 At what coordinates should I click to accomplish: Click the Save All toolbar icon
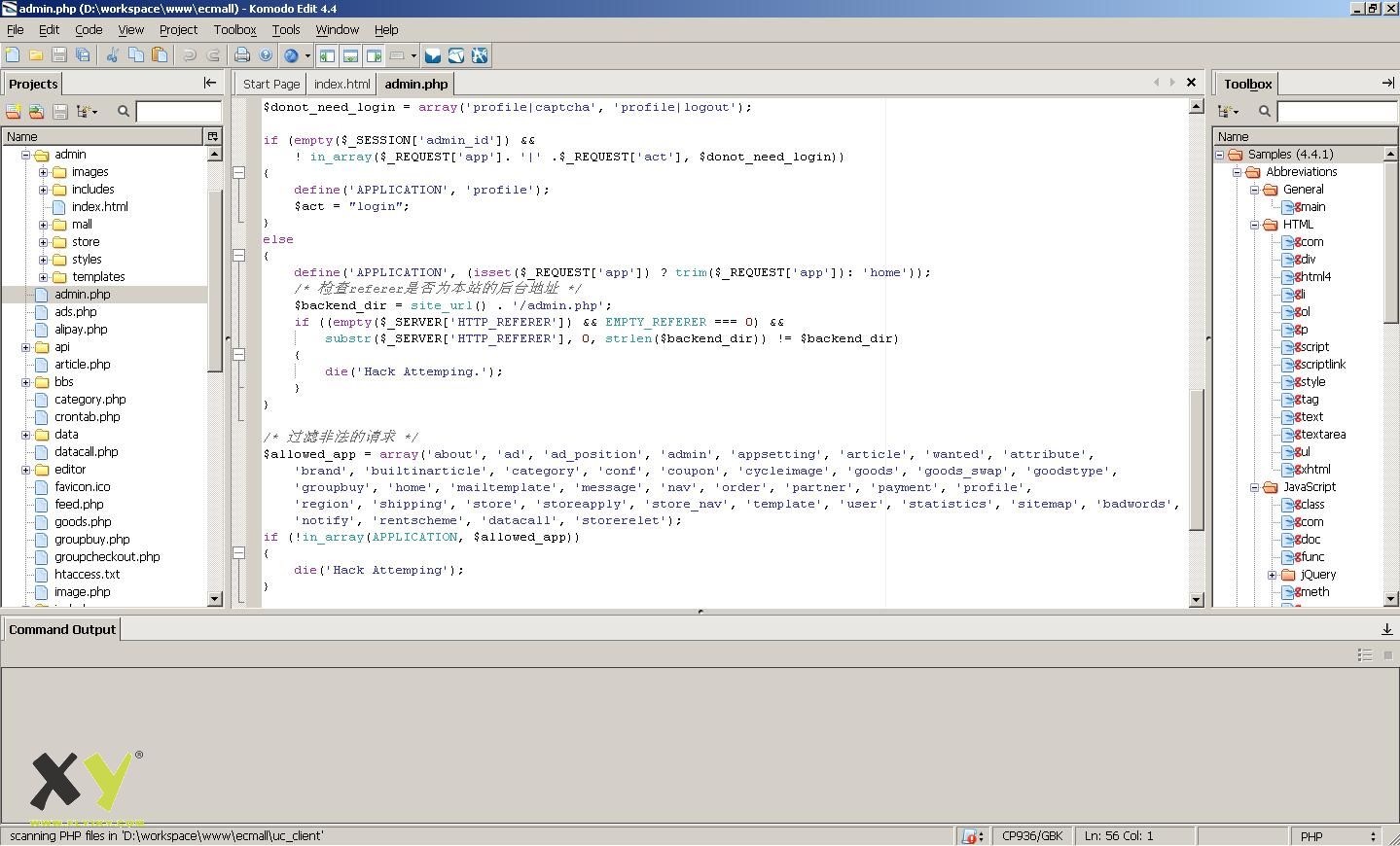(x=83, y=55)
